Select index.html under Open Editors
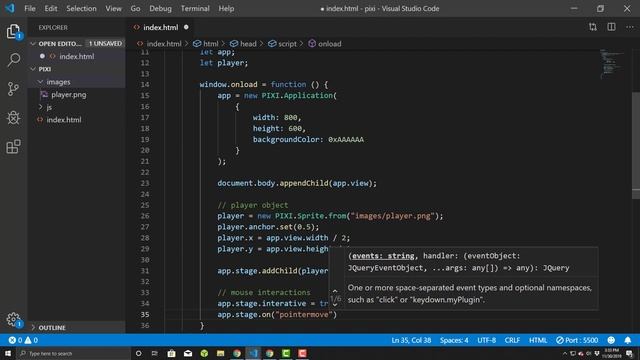 click(76, 56)
